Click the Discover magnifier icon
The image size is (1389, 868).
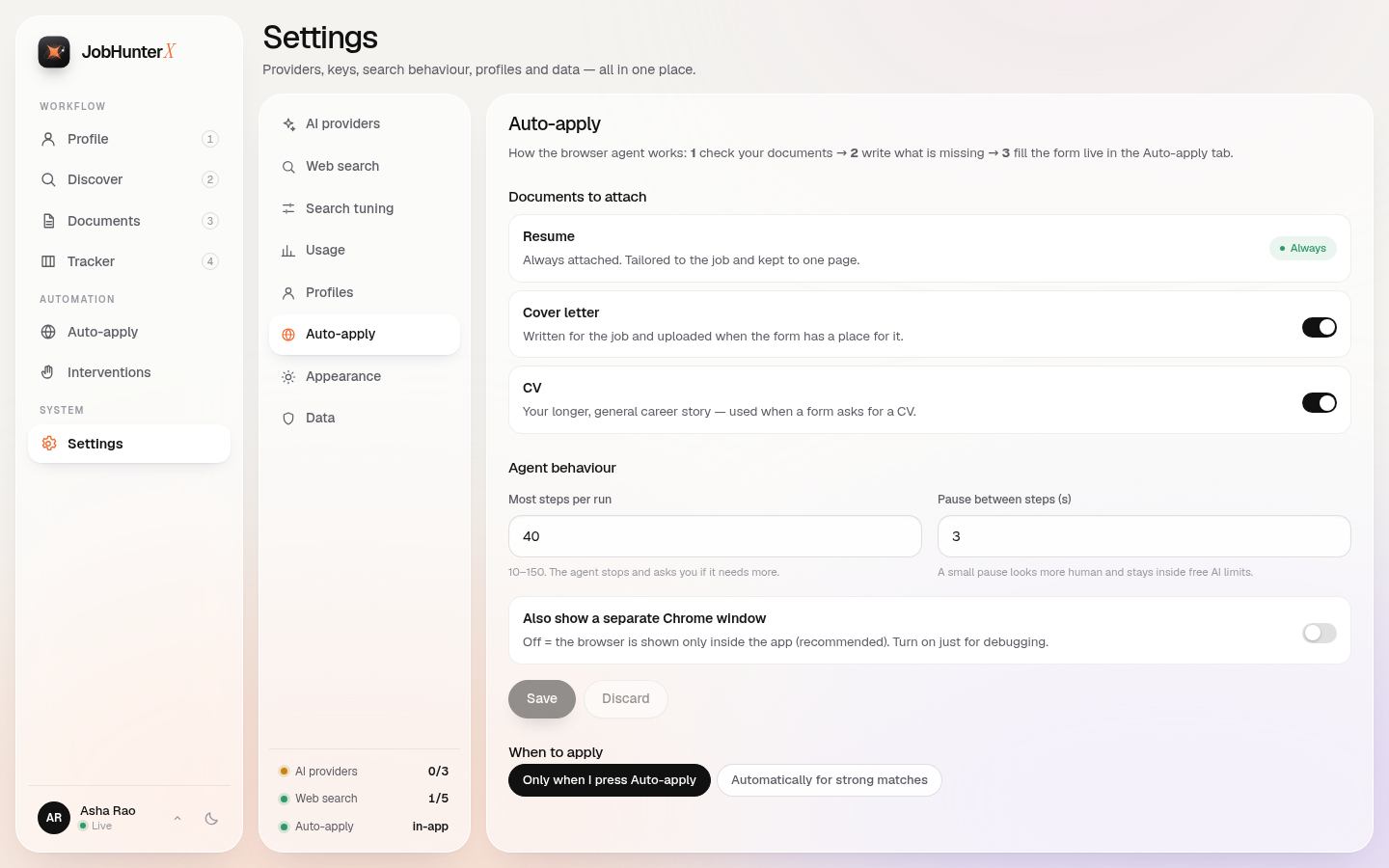[x=48, y=179]
